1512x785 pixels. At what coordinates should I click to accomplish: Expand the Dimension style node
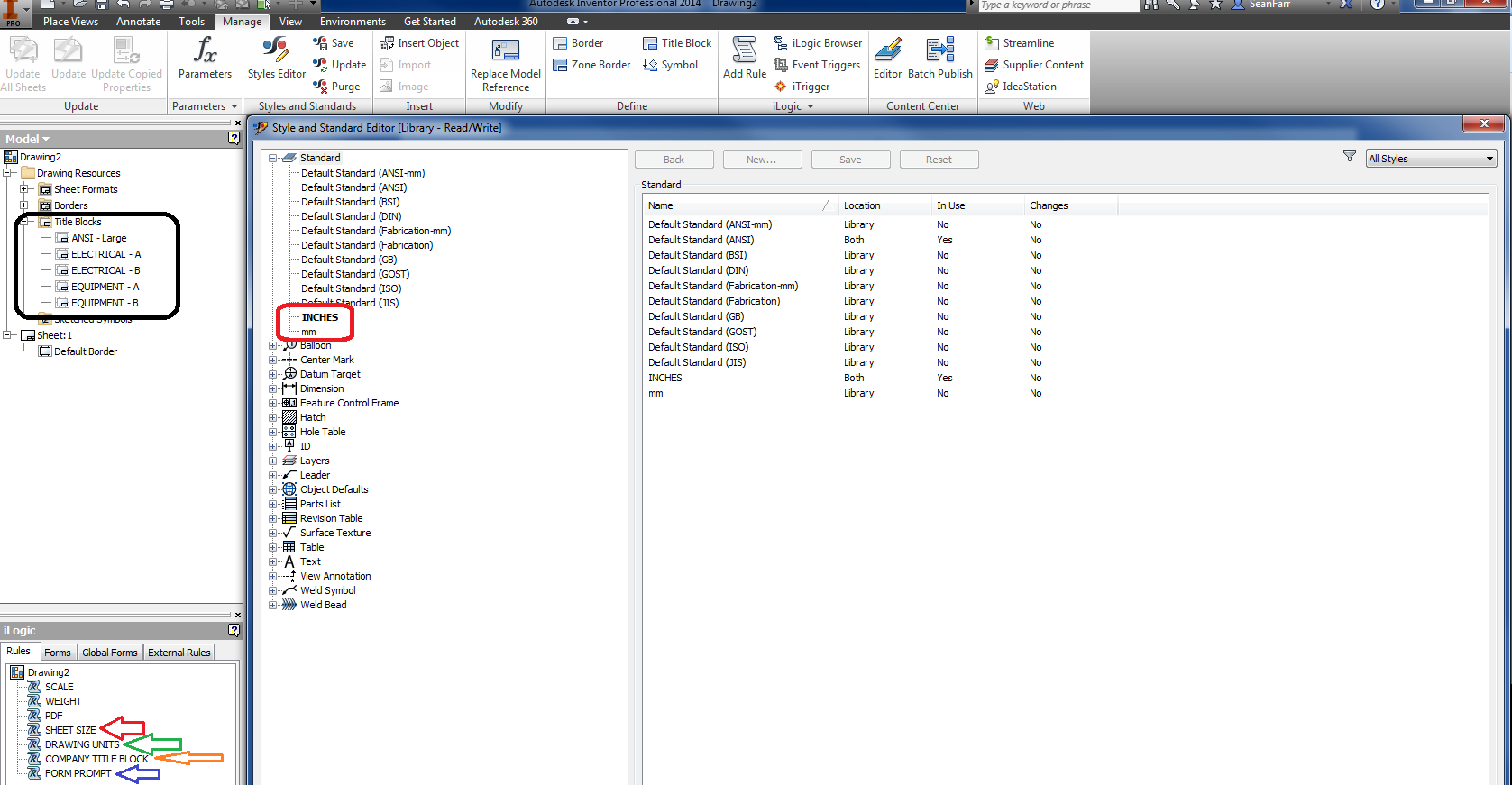(x=272, y=388)
